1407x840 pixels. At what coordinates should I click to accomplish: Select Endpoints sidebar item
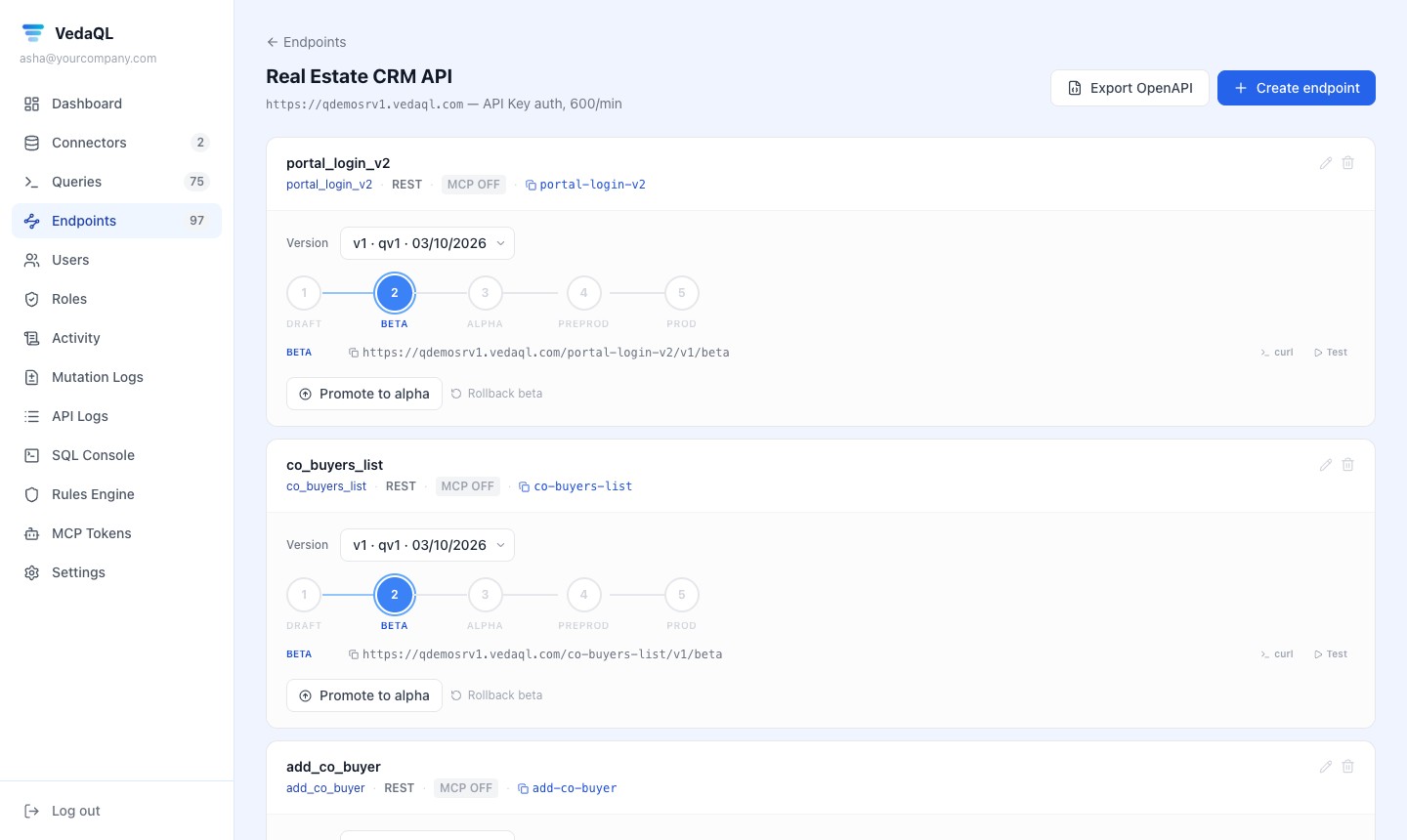(x=116, y=221)
